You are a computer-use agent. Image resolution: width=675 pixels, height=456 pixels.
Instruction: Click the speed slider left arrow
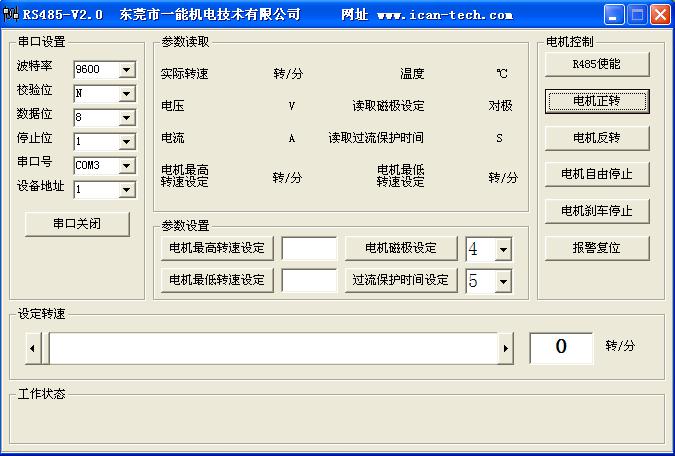(33, 348)
